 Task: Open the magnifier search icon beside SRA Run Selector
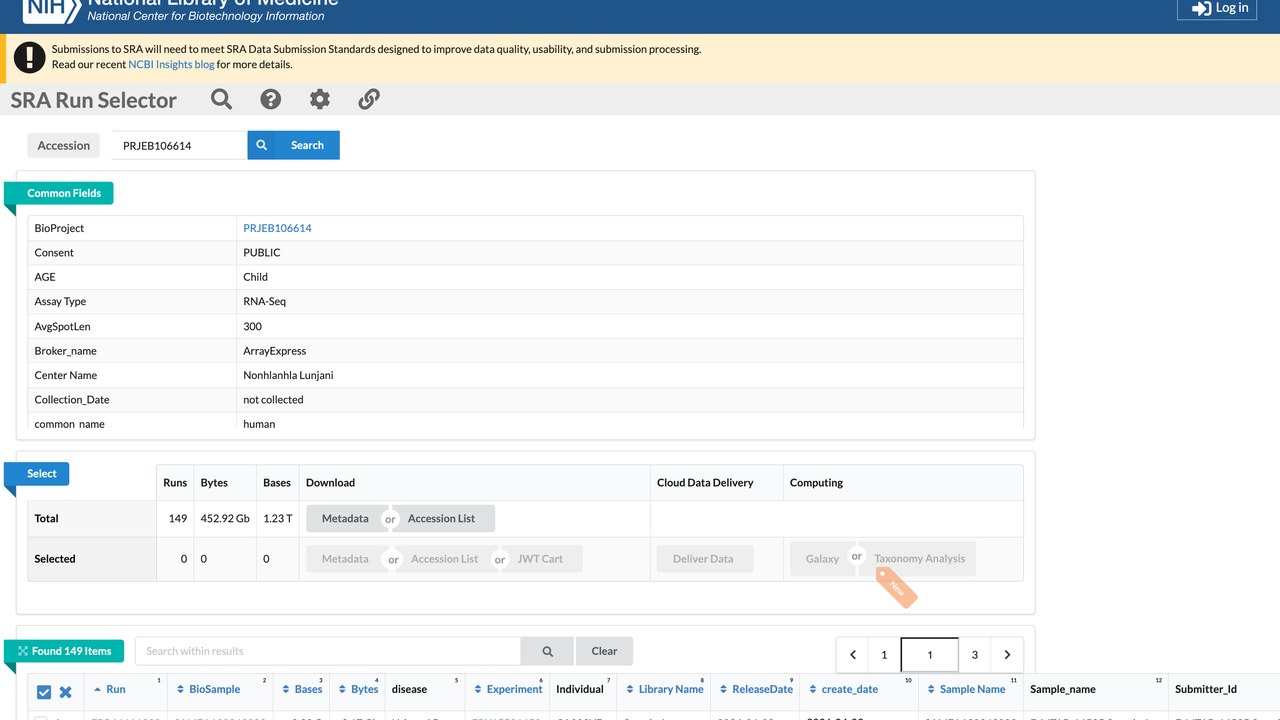coord(221,99)
